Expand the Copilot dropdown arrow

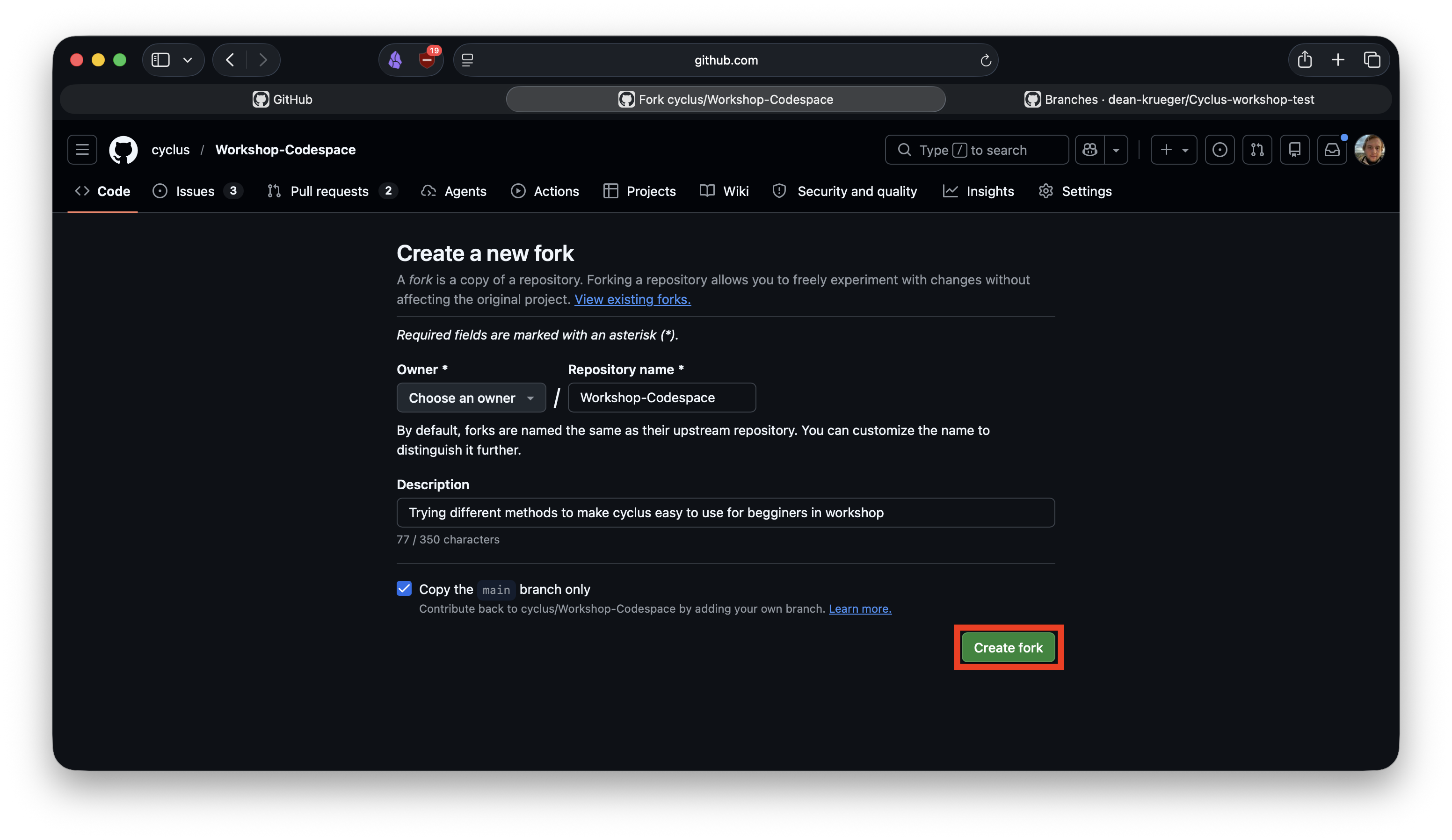[x=1116, y=150]
